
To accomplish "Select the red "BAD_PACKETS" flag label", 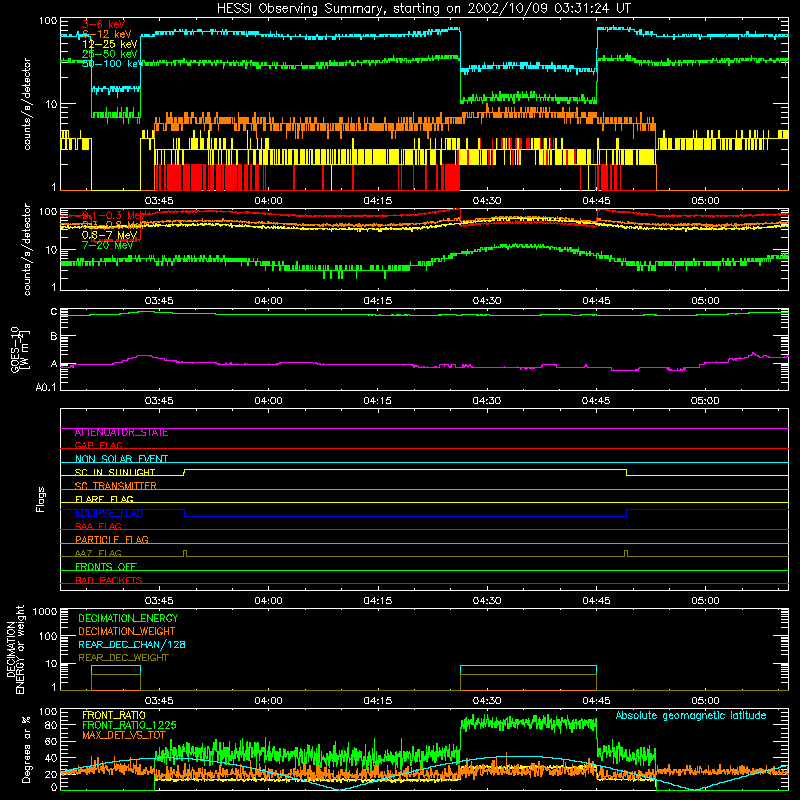I will click(x=109, y=580).
